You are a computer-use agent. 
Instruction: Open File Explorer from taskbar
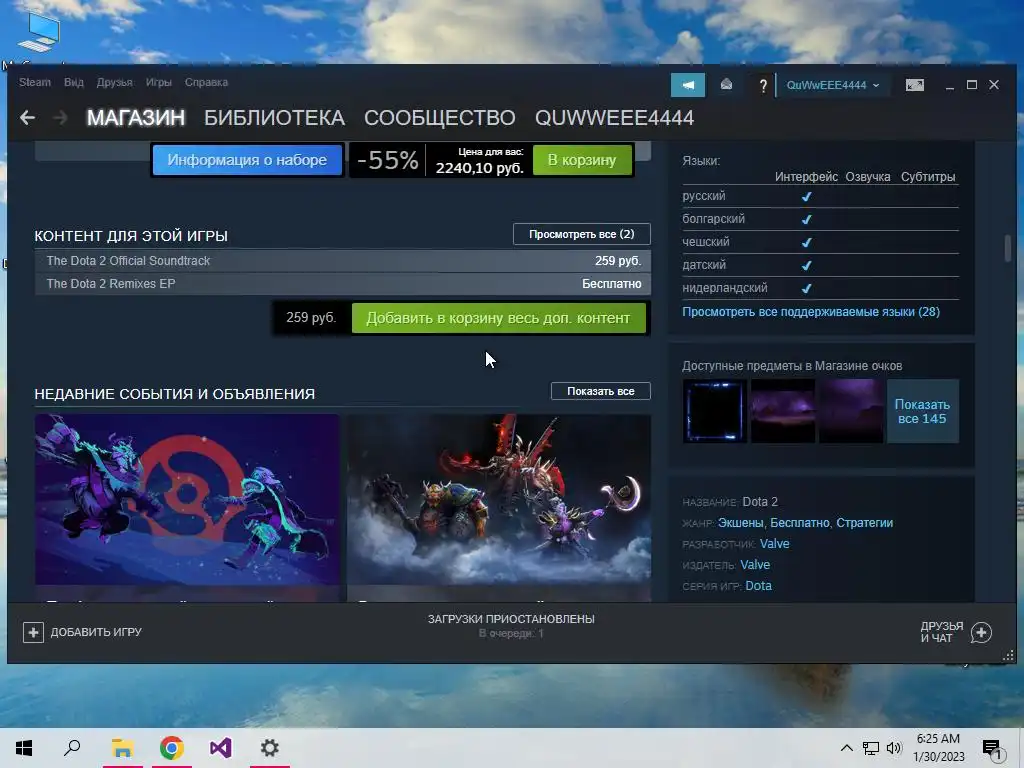tap(123, 748)
